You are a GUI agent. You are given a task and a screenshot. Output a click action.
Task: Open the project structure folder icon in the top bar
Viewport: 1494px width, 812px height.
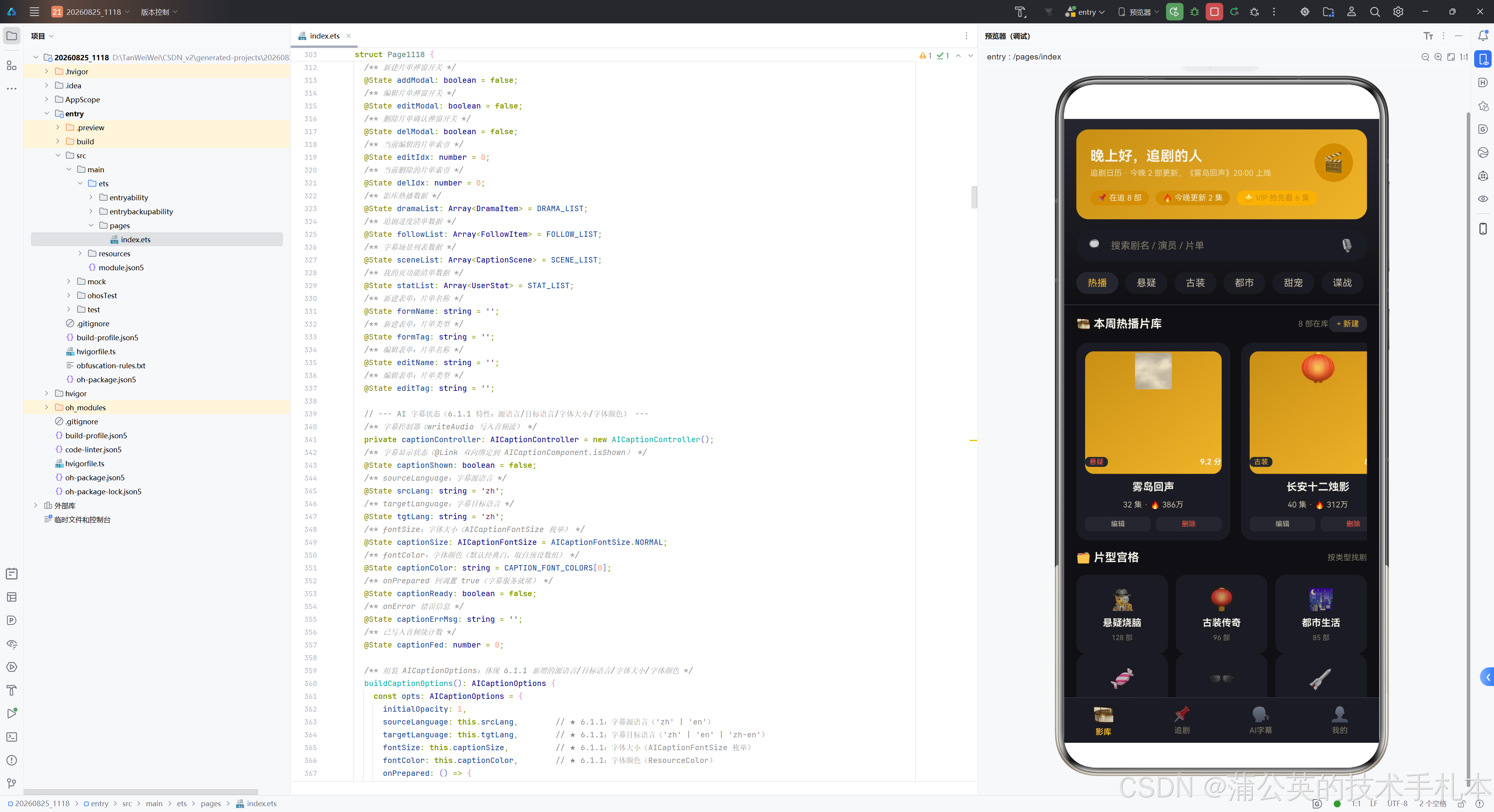click(1328, 12)
